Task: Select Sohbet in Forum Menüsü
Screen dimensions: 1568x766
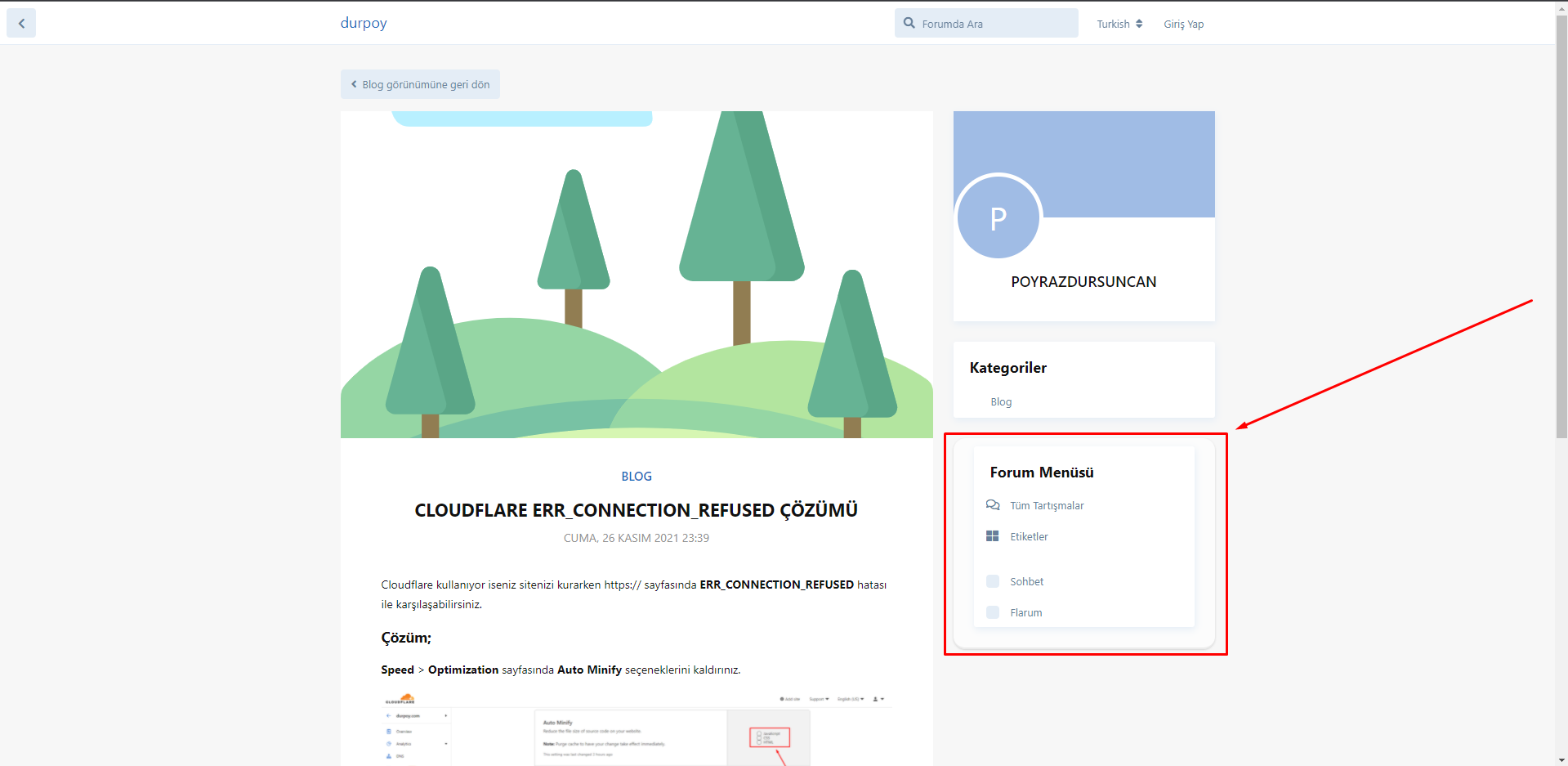Action: pyautogui.click(x=1026, y=582)
